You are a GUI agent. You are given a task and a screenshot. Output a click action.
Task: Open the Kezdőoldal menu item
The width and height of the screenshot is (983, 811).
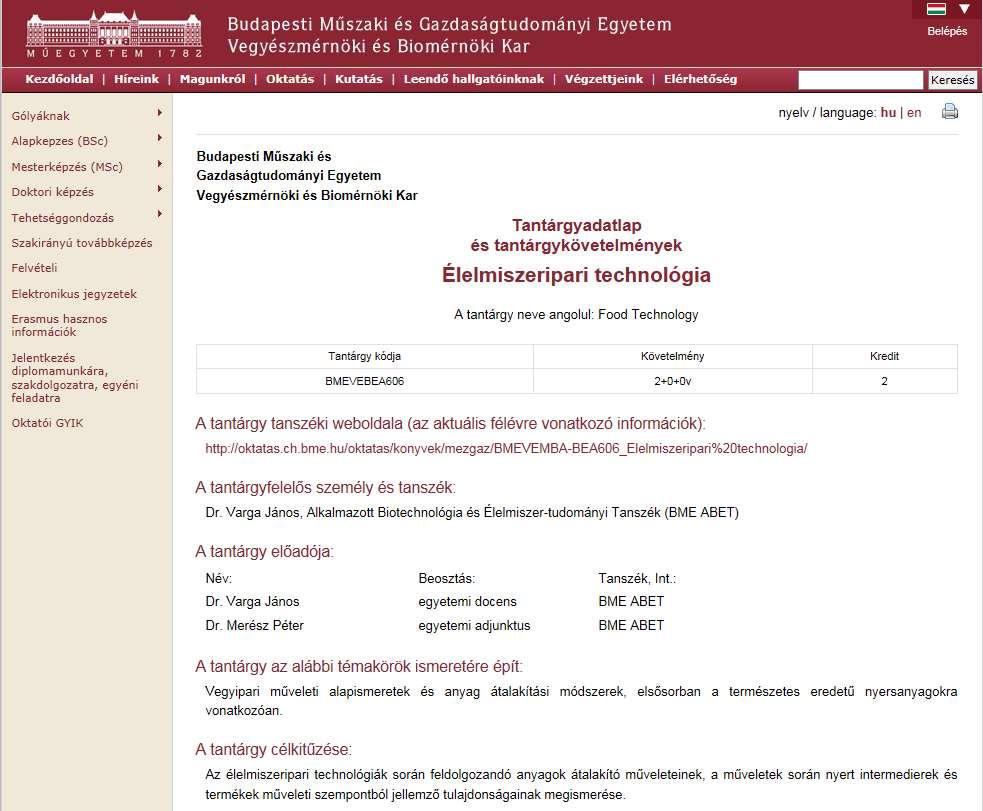[x=59, y=79]
